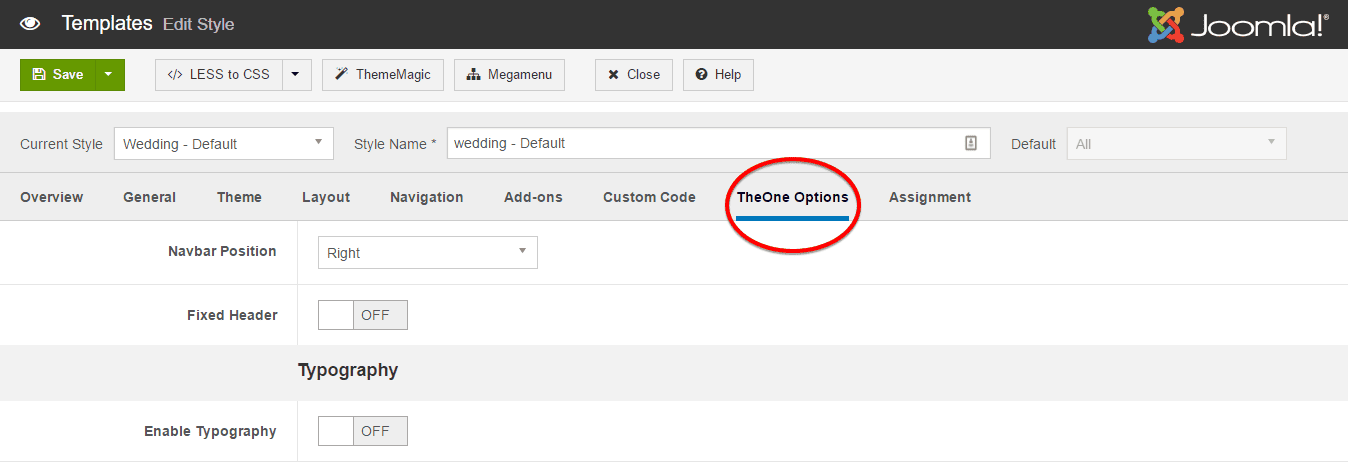Toggle the Fixed Header switch
This screenshot has width=1348, height=464.
coord(362,315)
